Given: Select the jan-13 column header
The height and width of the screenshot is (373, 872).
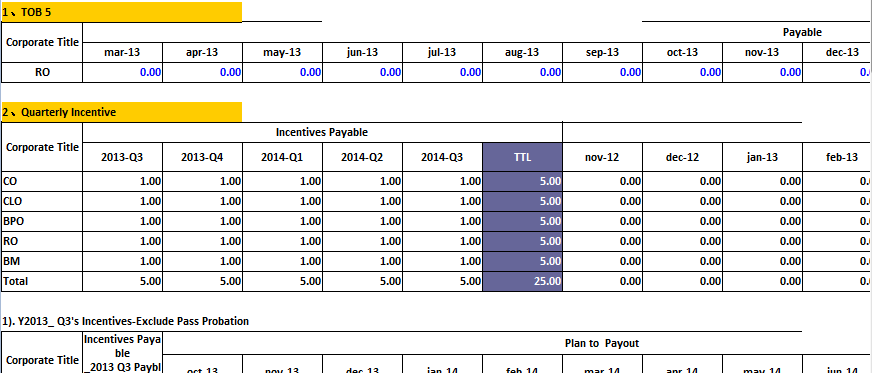Looking at the screenshot, I should (x=763, y=157).
